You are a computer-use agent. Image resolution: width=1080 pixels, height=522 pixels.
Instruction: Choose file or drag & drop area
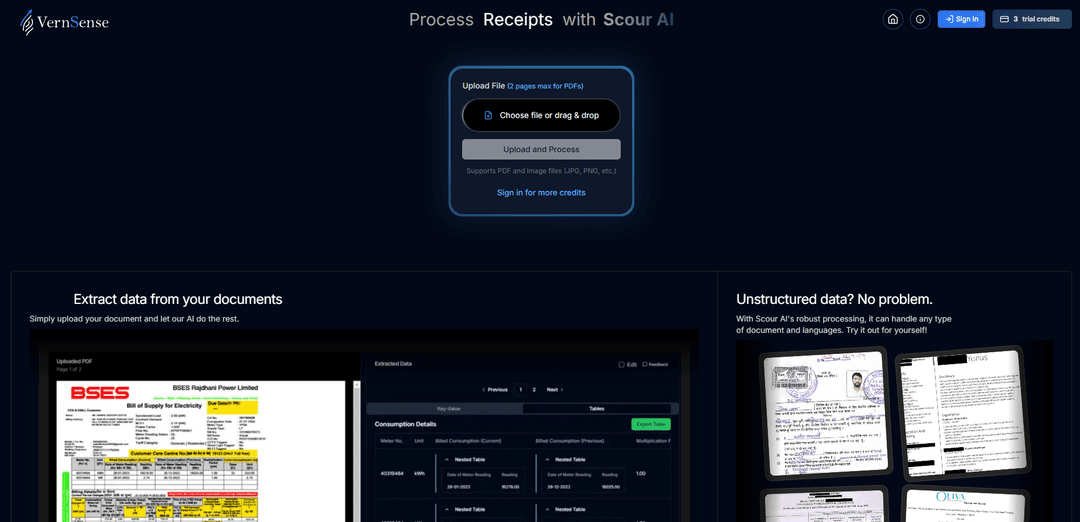click(541, 115)
